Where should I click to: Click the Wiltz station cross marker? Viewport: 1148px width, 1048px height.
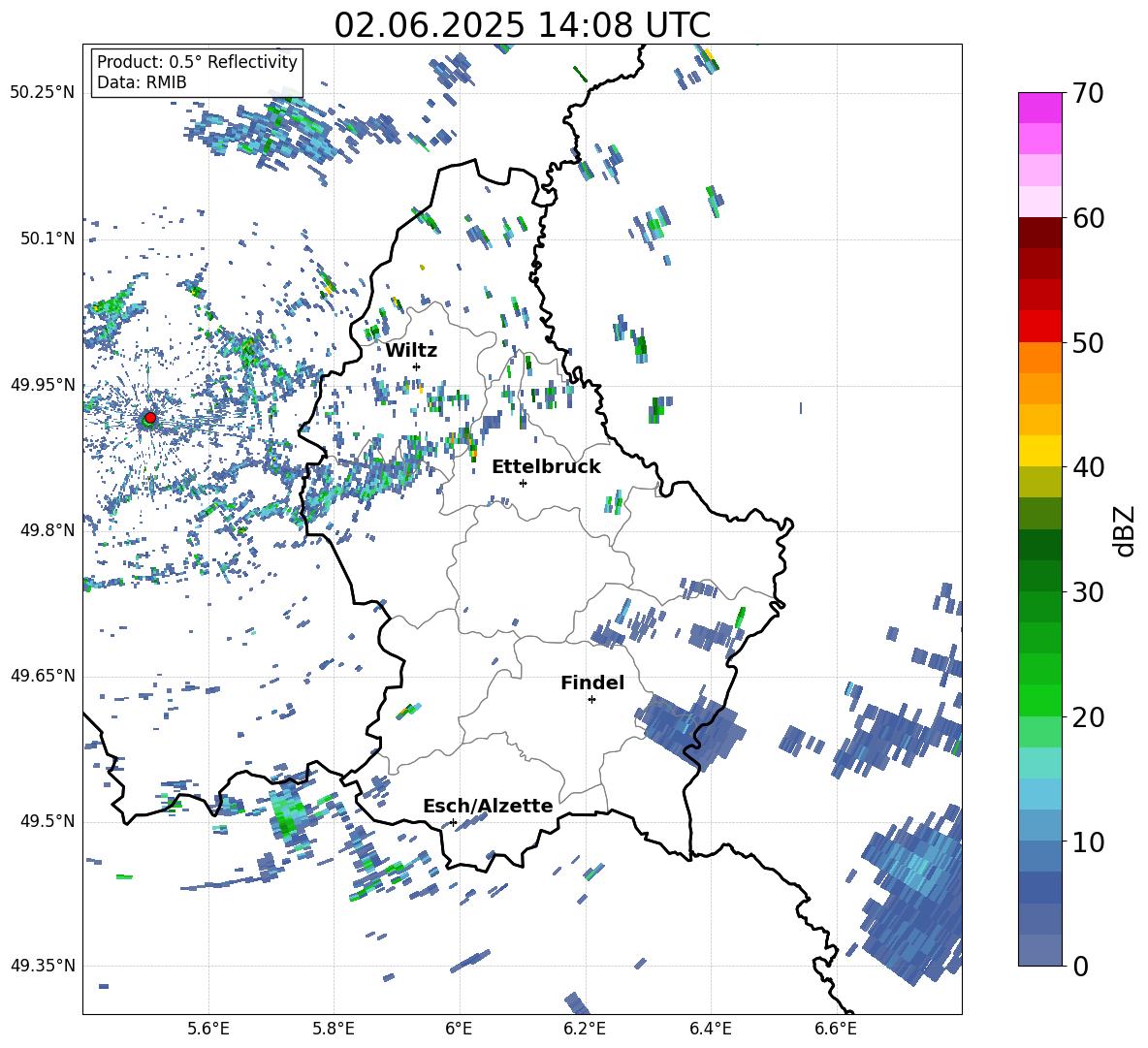click(417, 366)
